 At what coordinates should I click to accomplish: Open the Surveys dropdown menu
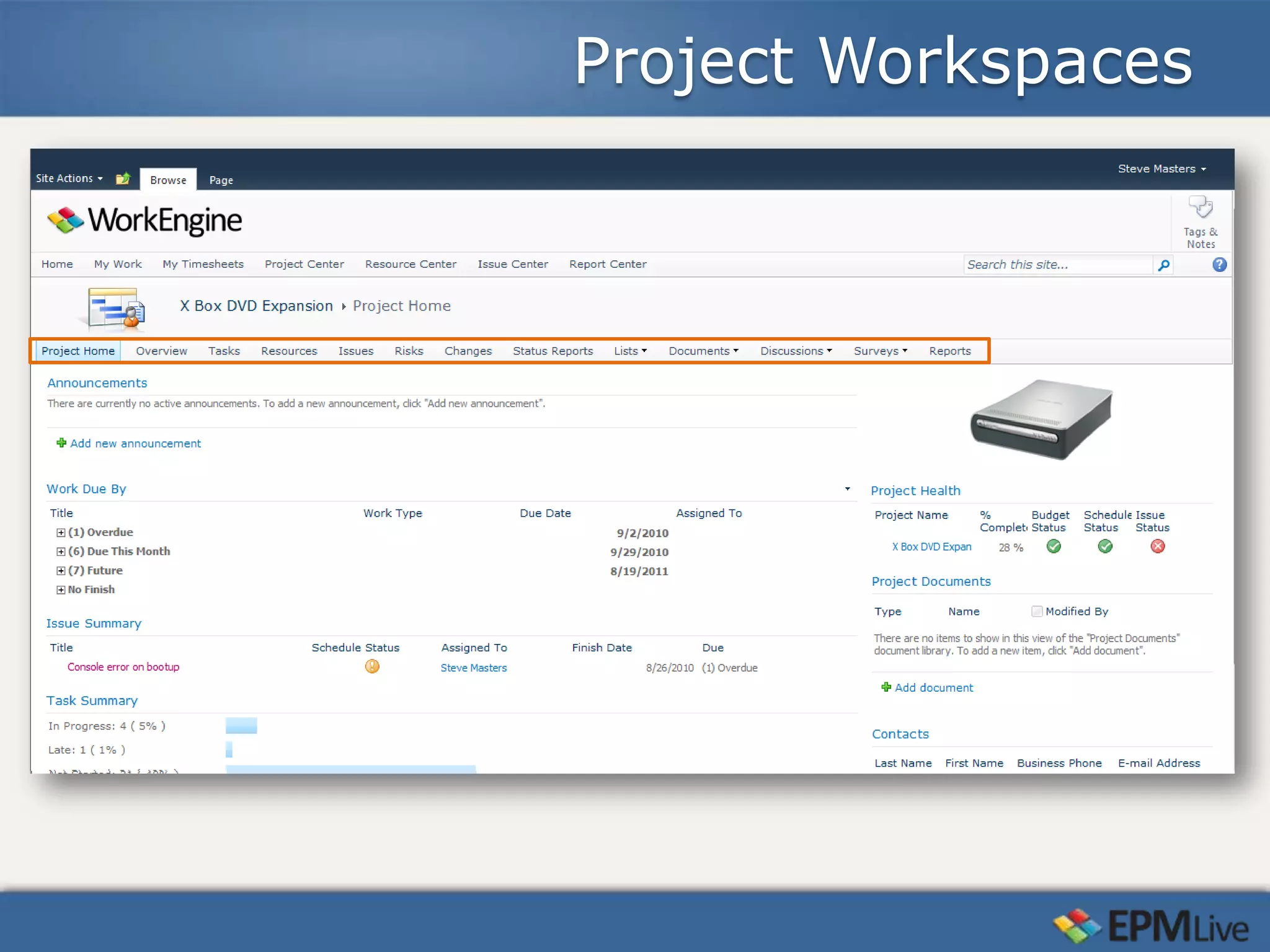[x=880, y=351]
